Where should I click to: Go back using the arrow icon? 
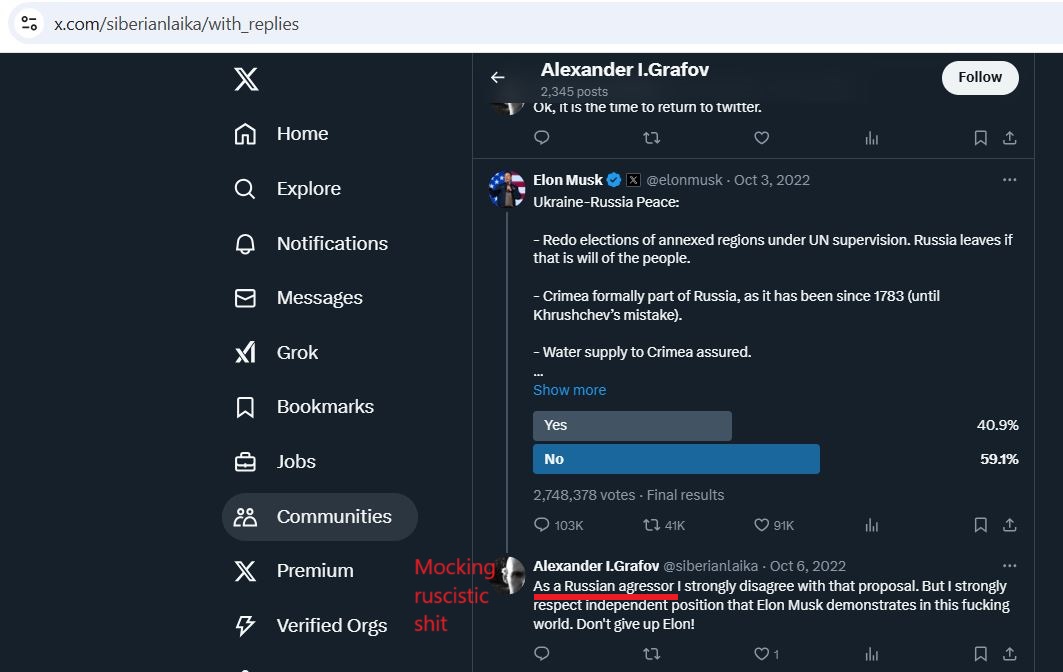pyautogui.click(x=498, y=77)
